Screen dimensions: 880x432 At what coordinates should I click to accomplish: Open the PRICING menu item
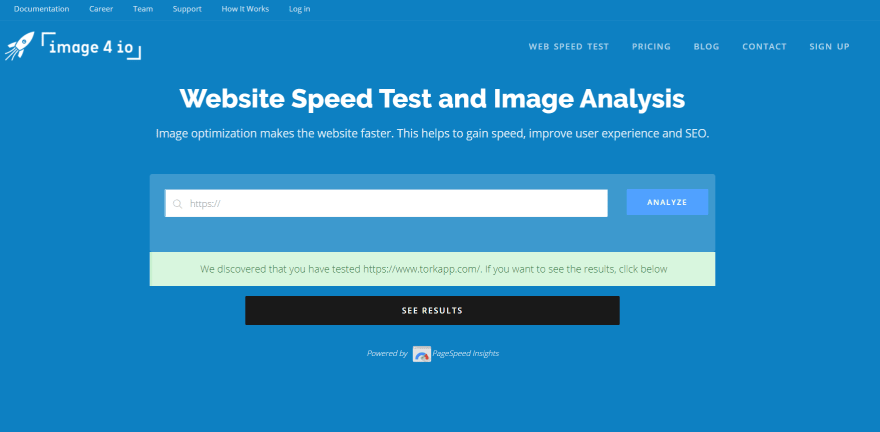coord(651,47)
